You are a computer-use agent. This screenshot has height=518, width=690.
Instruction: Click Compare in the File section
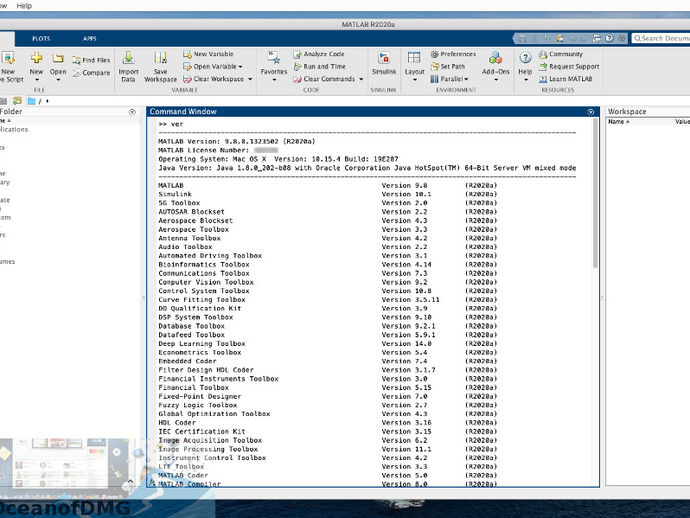tap(91, 73)
